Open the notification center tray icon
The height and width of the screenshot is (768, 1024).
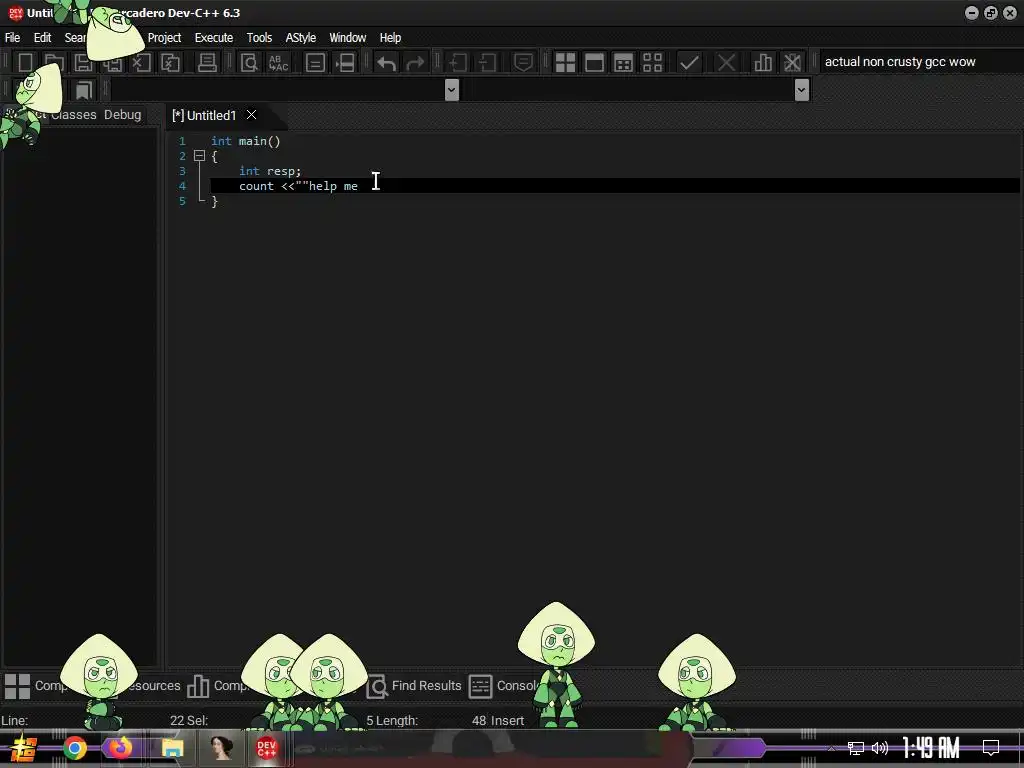point(991,748)
